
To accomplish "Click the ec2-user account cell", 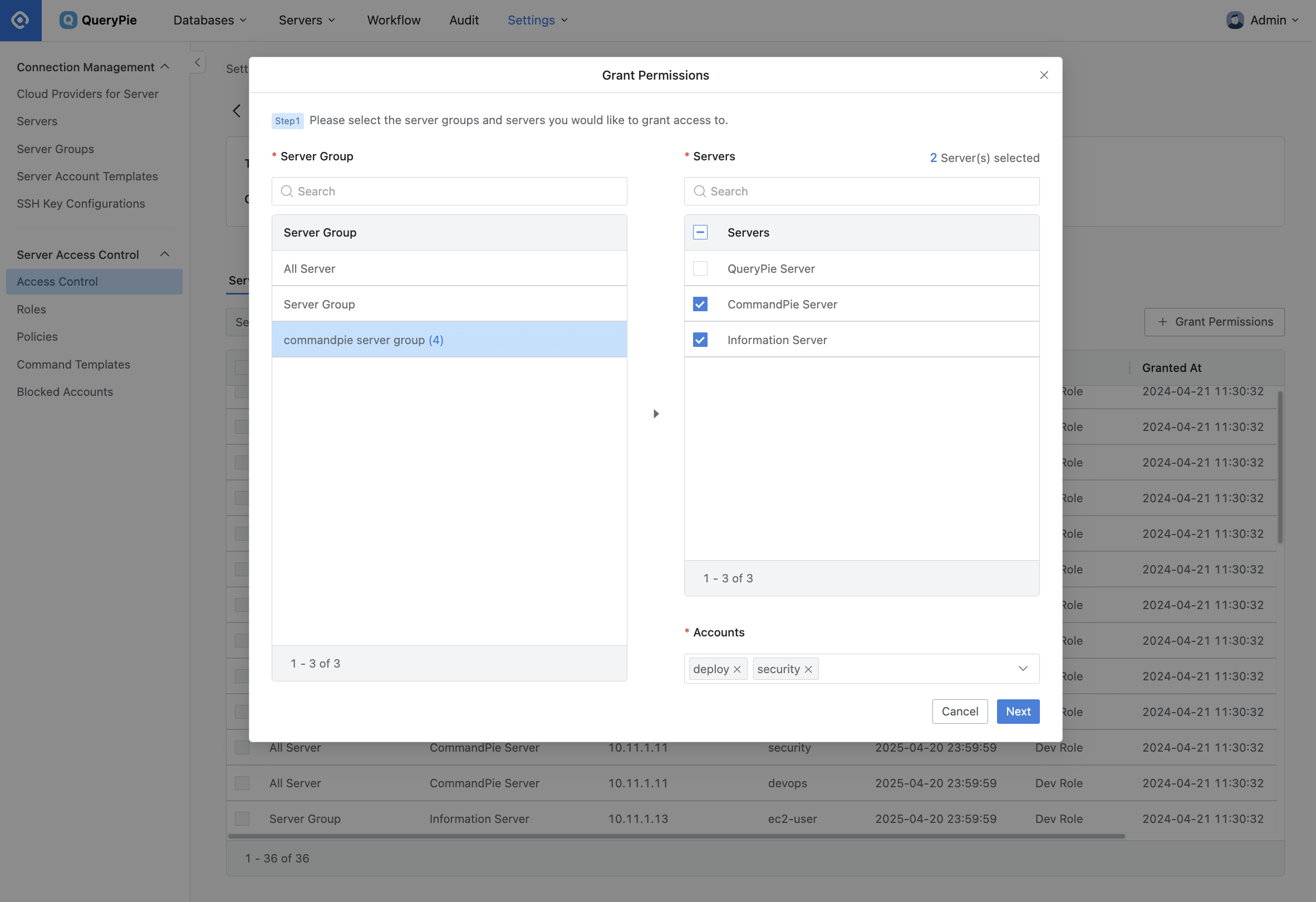I will pos(792,819).
